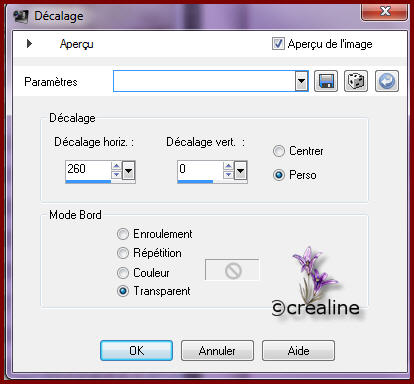Image resolution: width=414 pixels, height=384 pixels.
Task: Click the OK button
Action: pos(136,351)
